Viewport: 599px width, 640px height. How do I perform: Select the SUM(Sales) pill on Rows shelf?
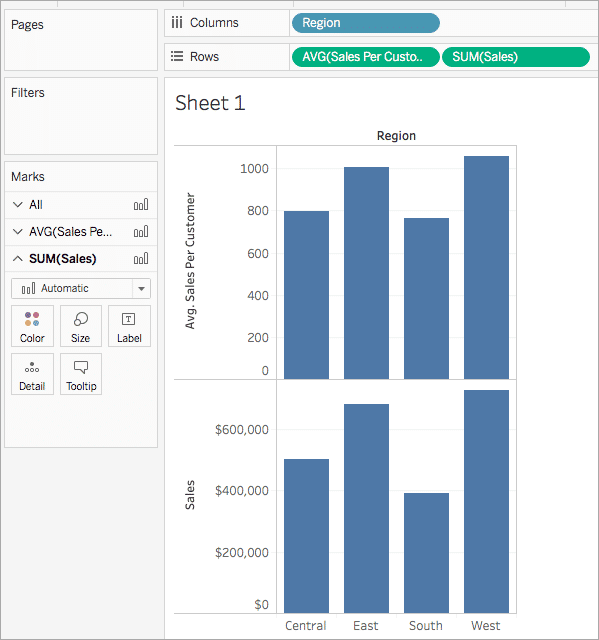tap(516, 57)
